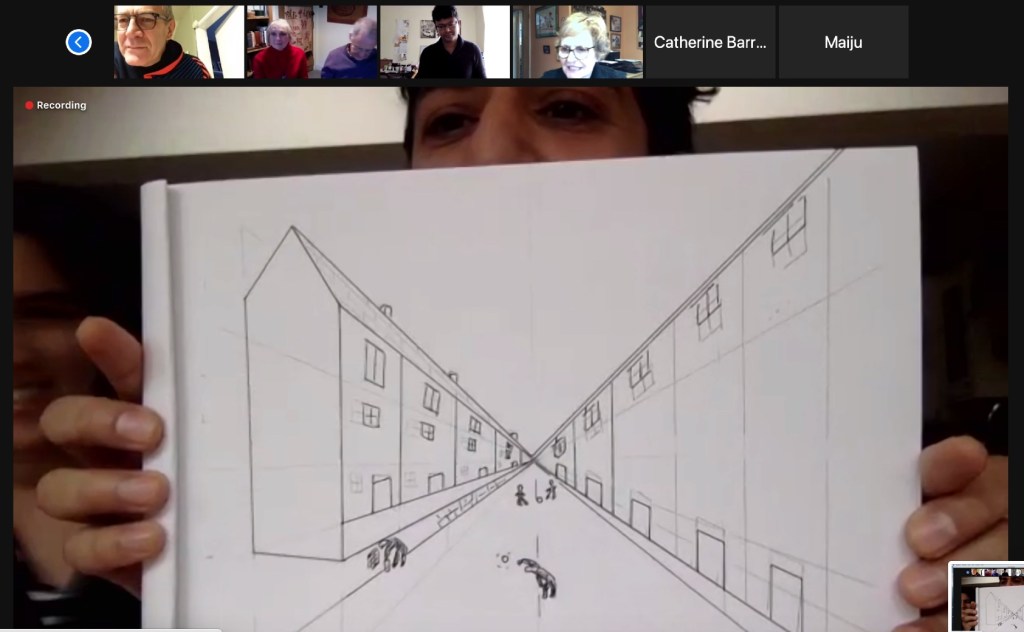This screenshot has width=1024, height=632.
Task: Select the Maiju participant tile
Action: pyautogui.click(x=843, y=42)
